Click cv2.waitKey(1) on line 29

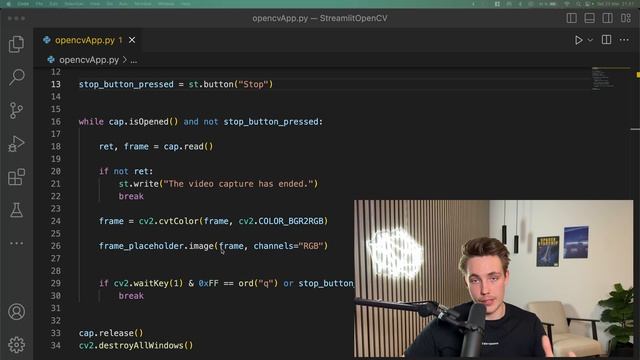149,283
